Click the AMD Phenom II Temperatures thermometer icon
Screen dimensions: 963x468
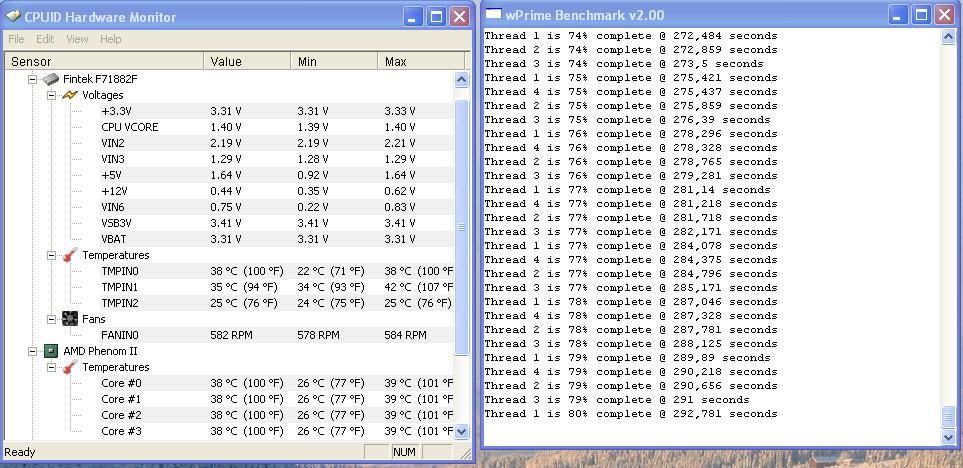pos(70,367)
